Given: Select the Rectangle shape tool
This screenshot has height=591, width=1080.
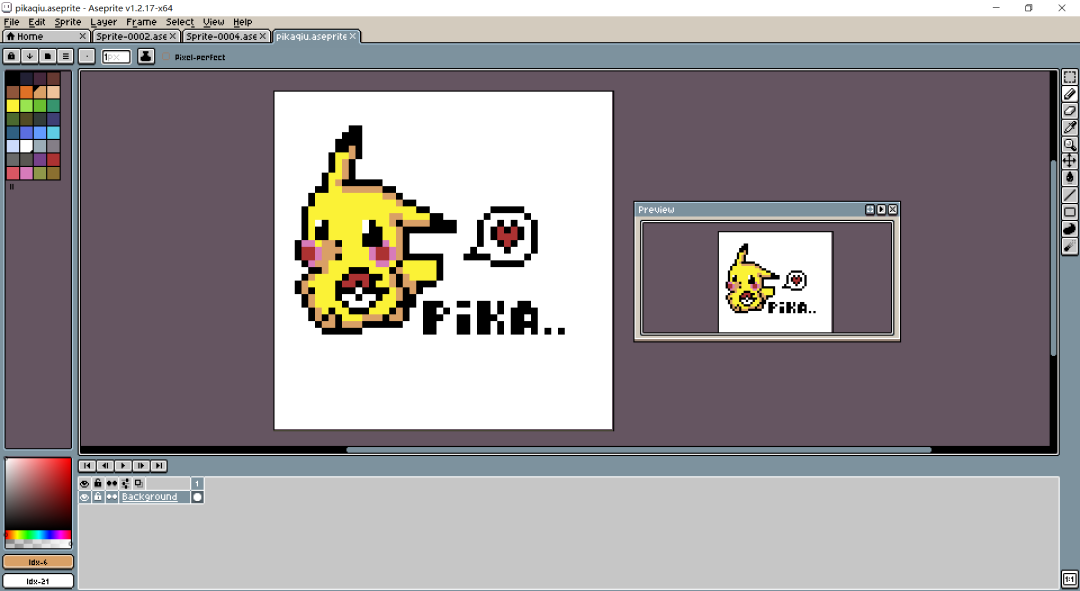Looking at the screenshot, I should (x=1070, y=212).
